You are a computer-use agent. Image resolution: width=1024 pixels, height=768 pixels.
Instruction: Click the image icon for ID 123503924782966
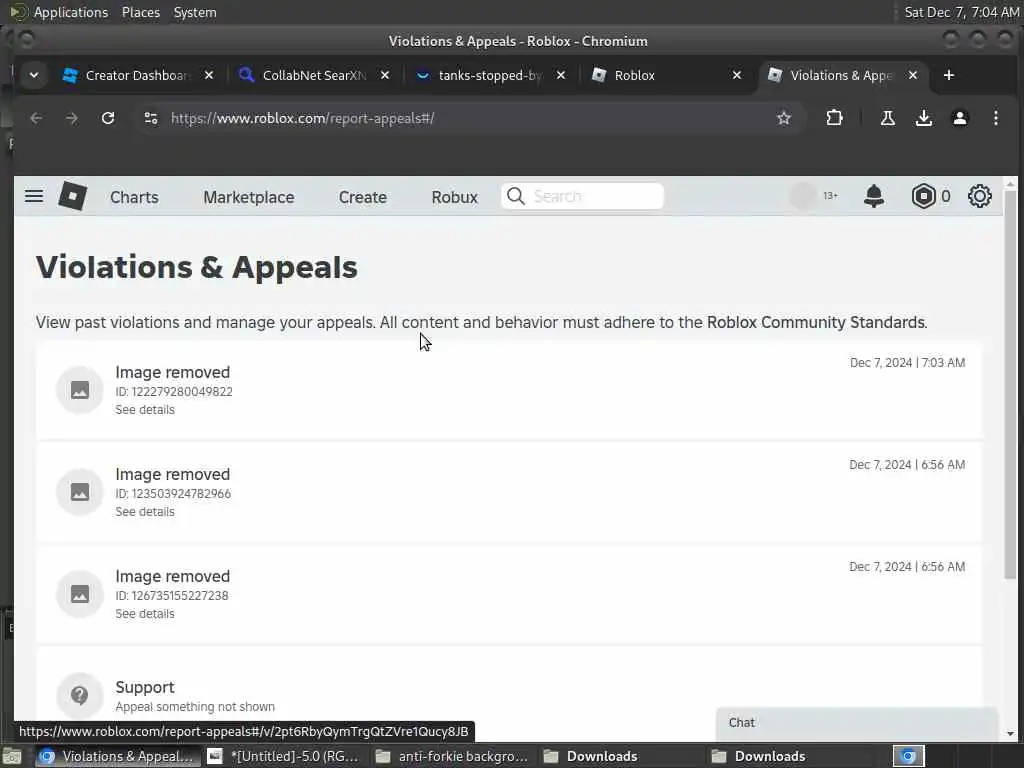click(80, 492)
